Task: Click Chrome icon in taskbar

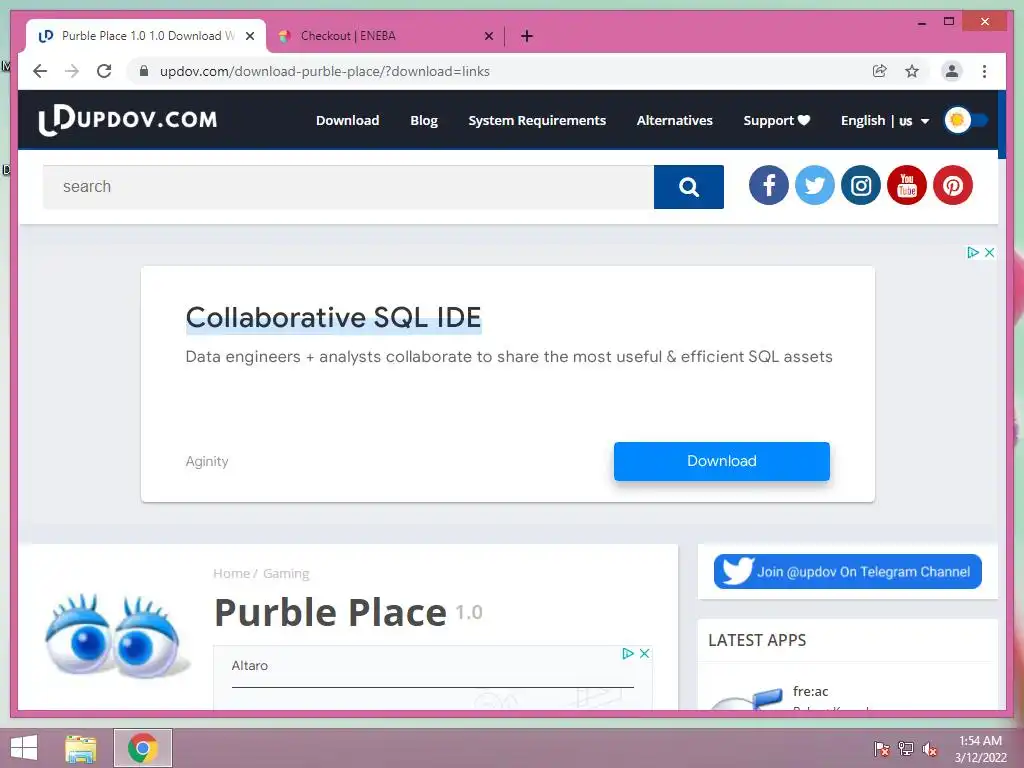Action: tap(143, 748)
